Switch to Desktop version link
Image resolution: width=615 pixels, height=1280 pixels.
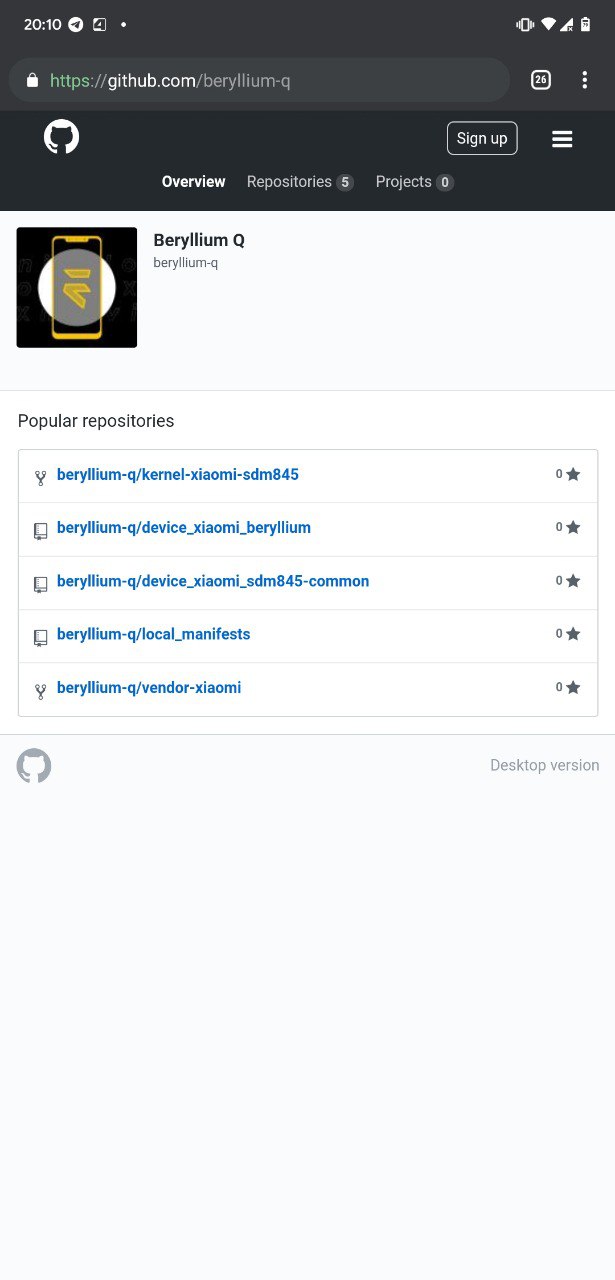(545, 765)
